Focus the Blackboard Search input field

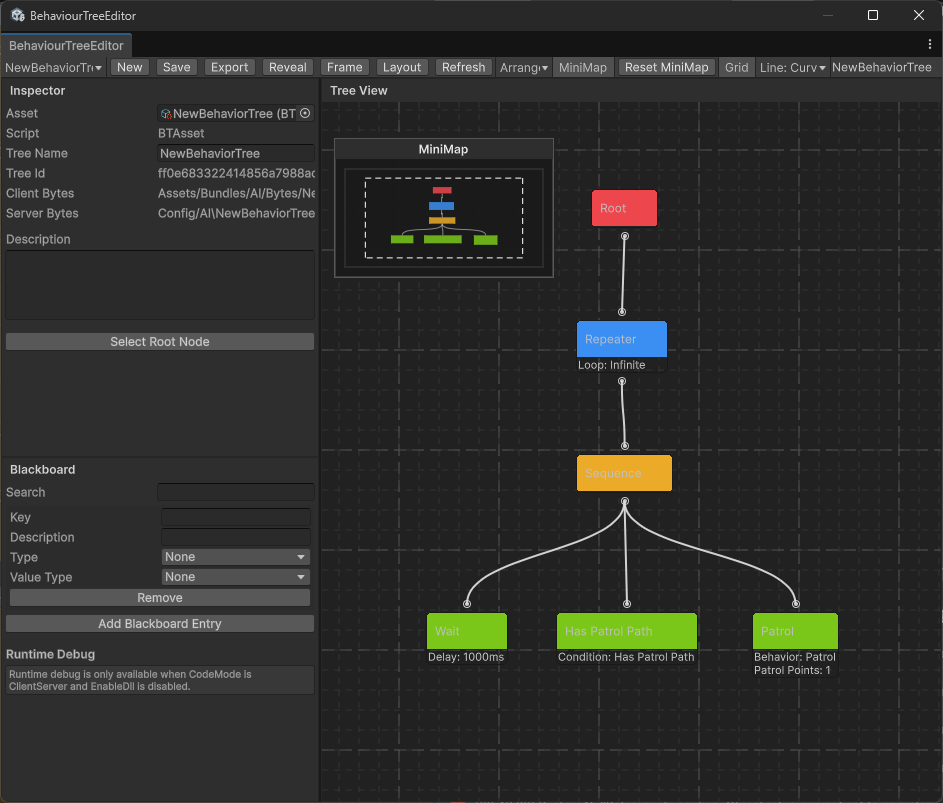click(236, 492)
